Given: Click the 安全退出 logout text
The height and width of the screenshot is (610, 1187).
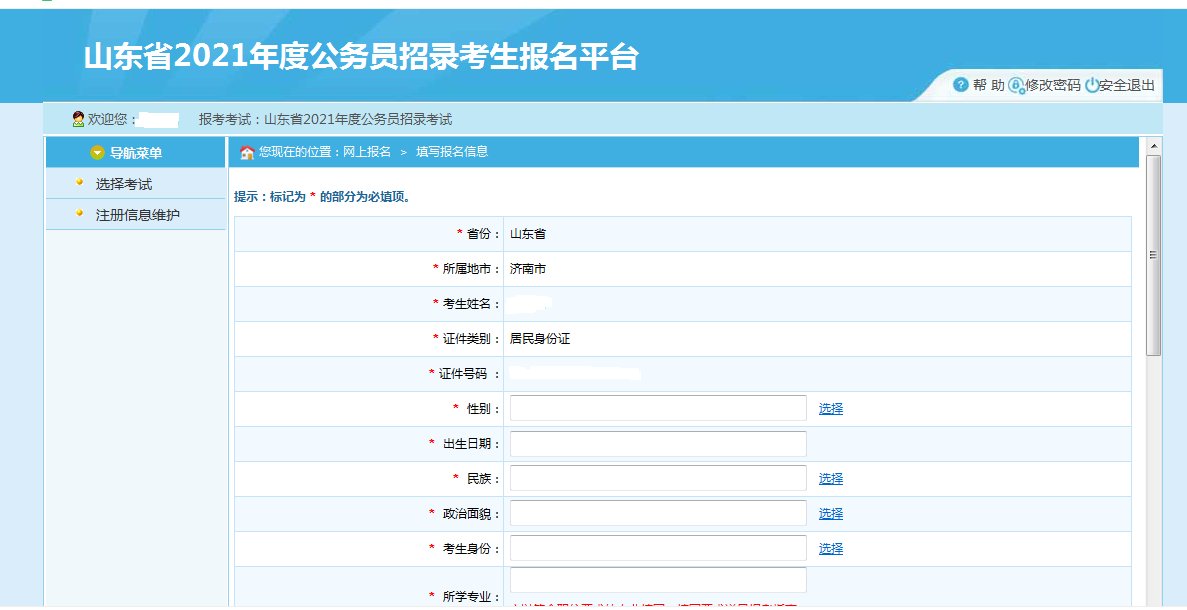Looking at the screenshot, I should (1127, 85).
